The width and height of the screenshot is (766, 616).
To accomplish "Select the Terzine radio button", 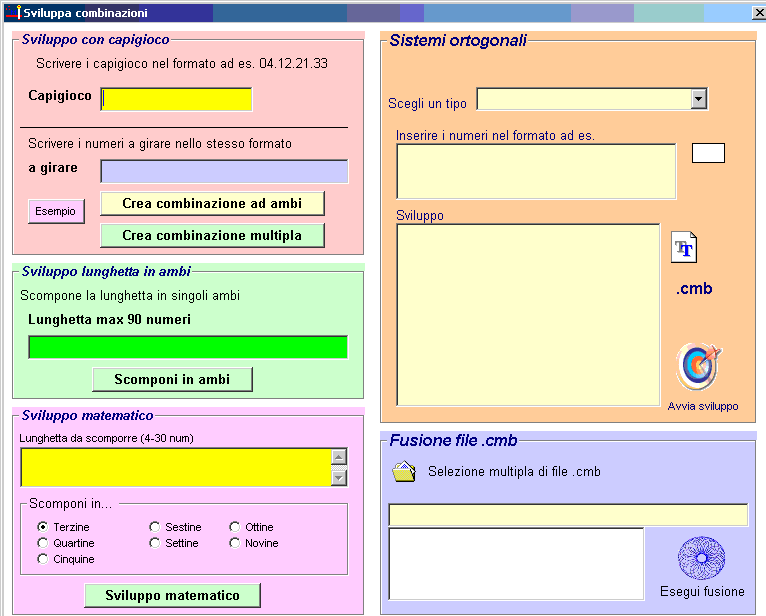I will click(43, 527).
